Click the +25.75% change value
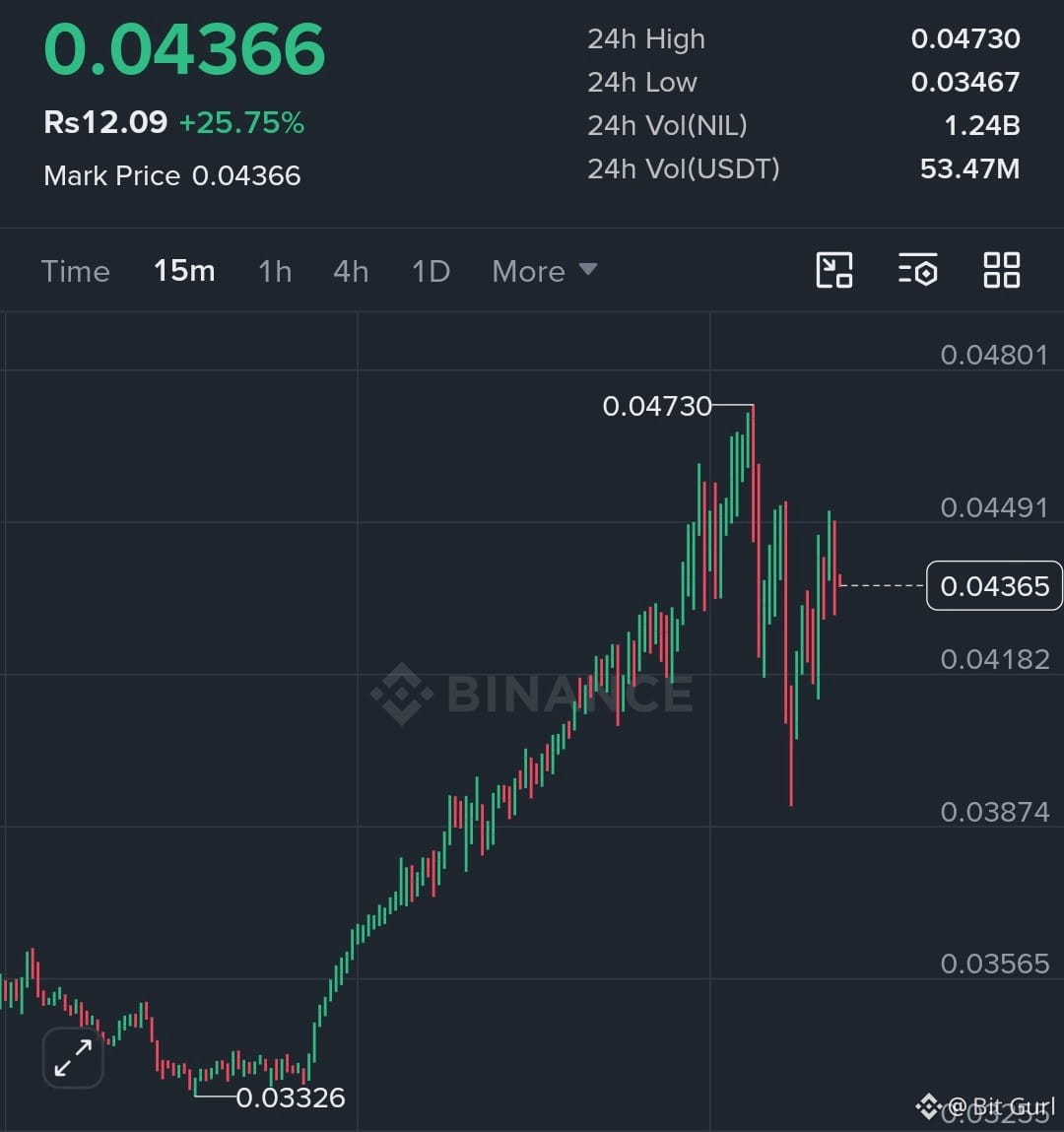Image resolution: width=1064 pixels, height=1132 pixels. [241, 123]
